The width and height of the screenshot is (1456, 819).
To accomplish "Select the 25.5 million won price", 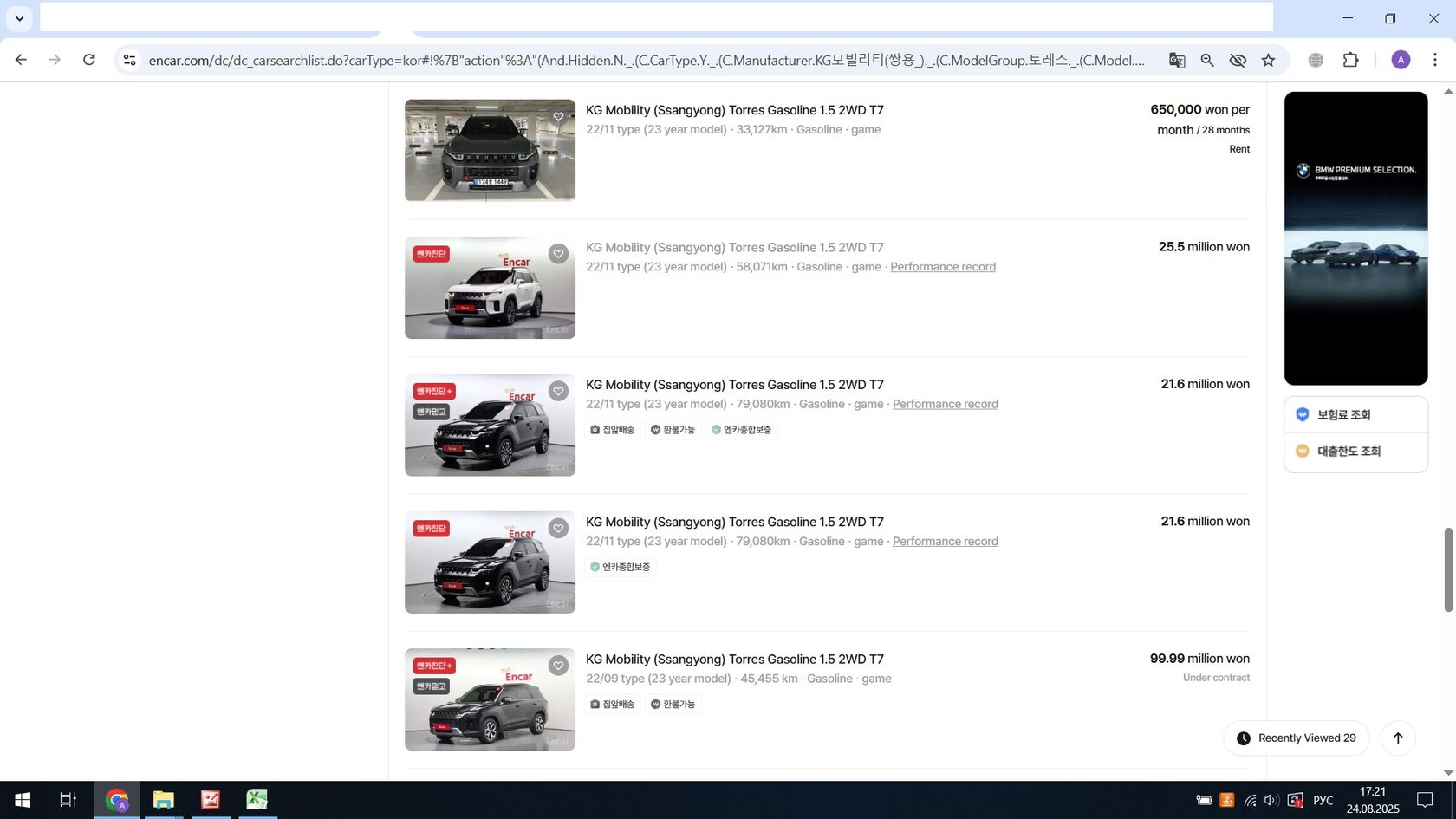I will point(1204,247).
